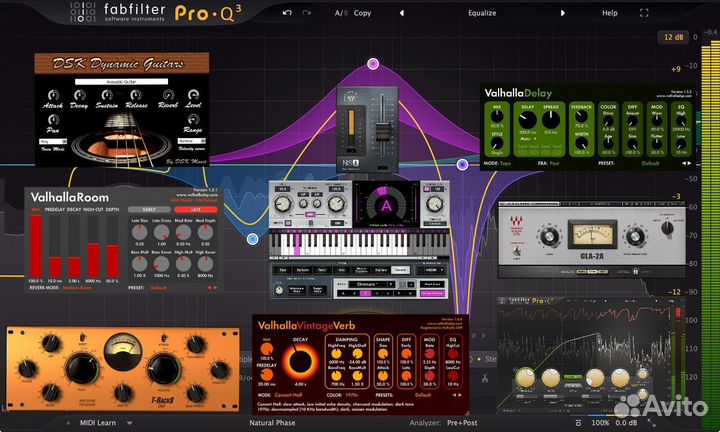Viewport: 720px width, 432px height.
Task: Open the MIDI Learn dropdown arrow
Action: 129,423
